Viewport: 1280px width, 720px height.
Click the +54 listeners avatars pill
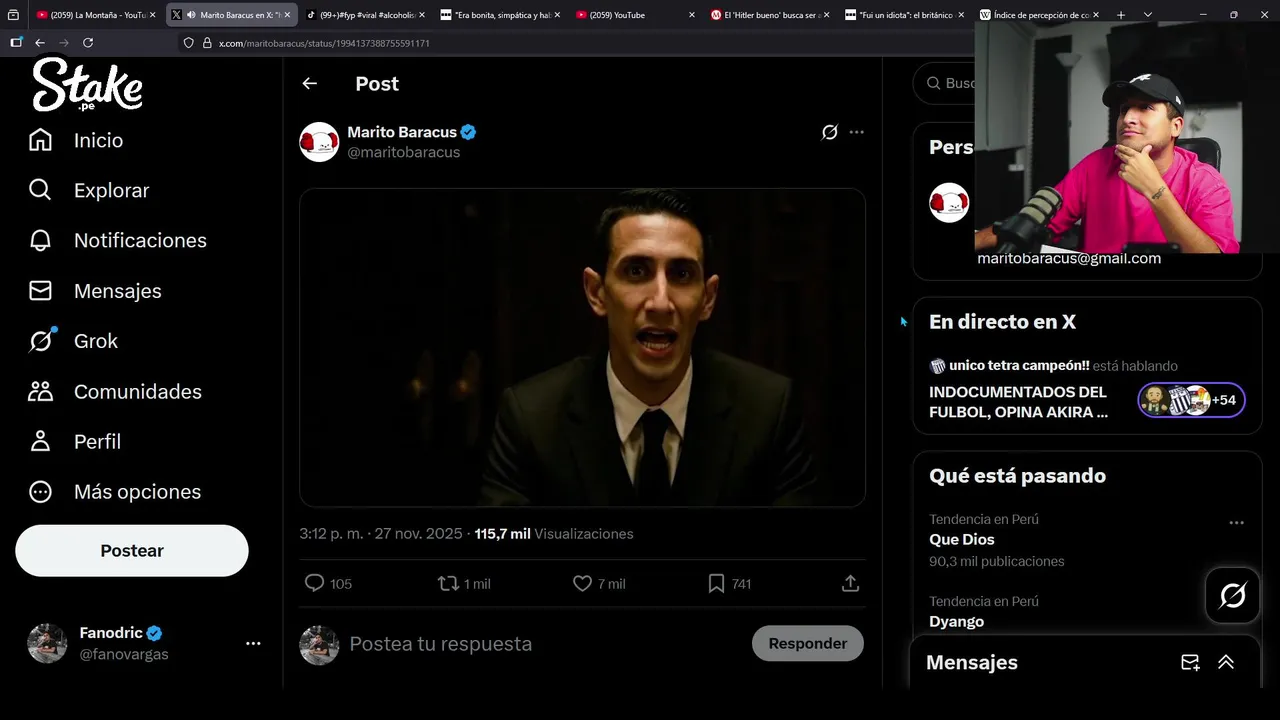[x=1191, y=400]
